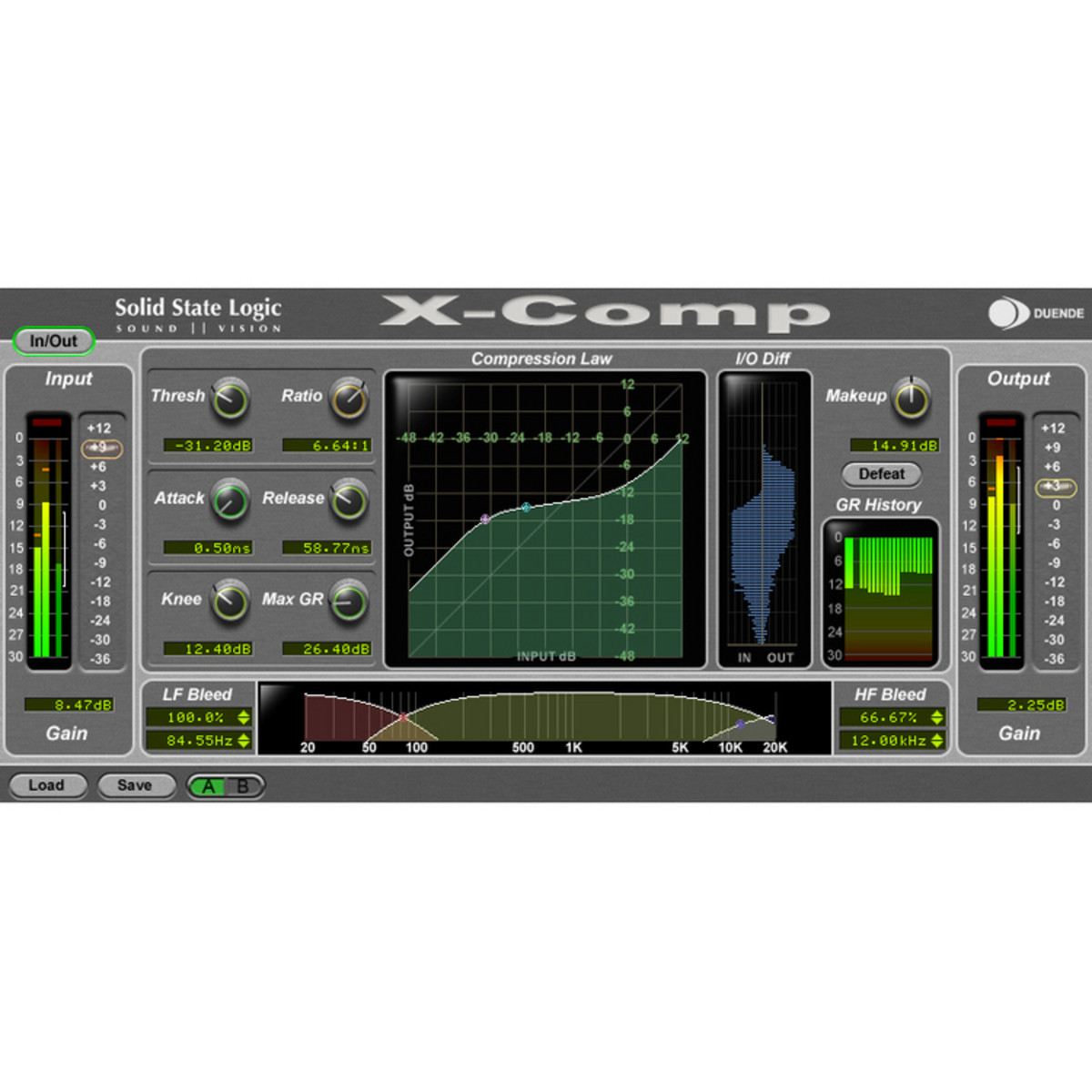Click the GR History meter display

(x=880, y=594)
